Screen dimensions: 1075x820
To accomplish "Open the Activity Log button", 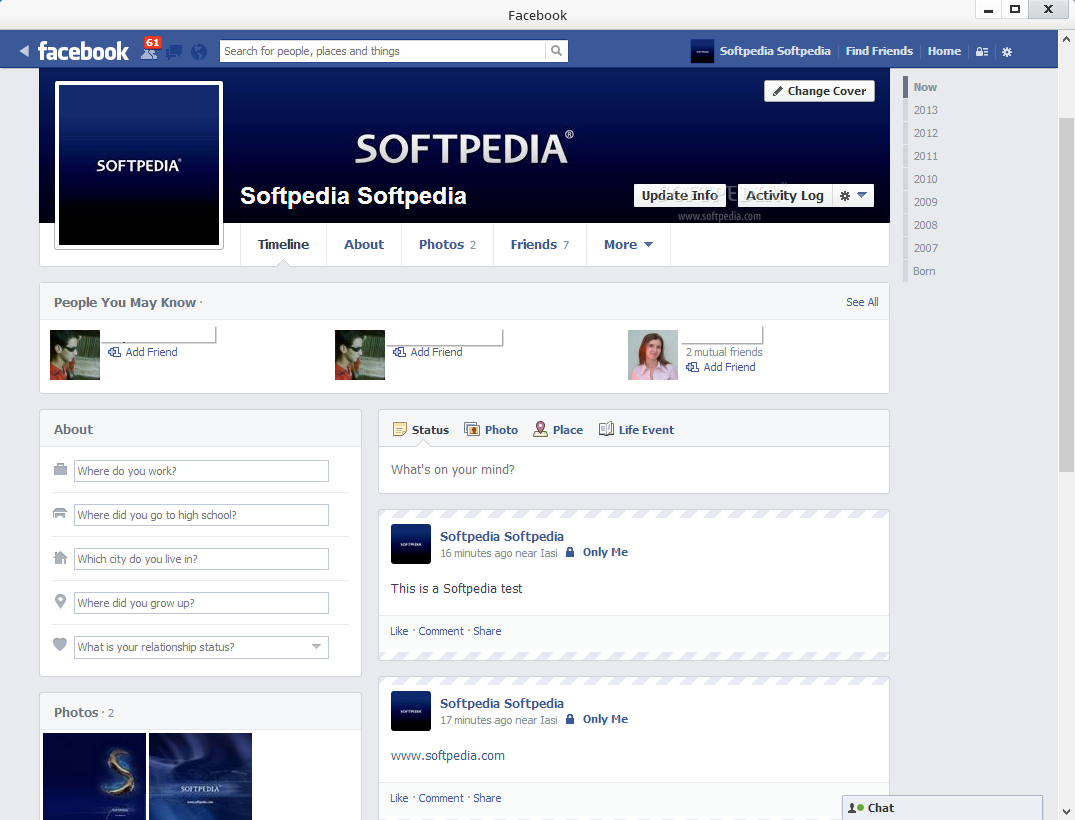I will pyautogui.click(x=784, y=195).
